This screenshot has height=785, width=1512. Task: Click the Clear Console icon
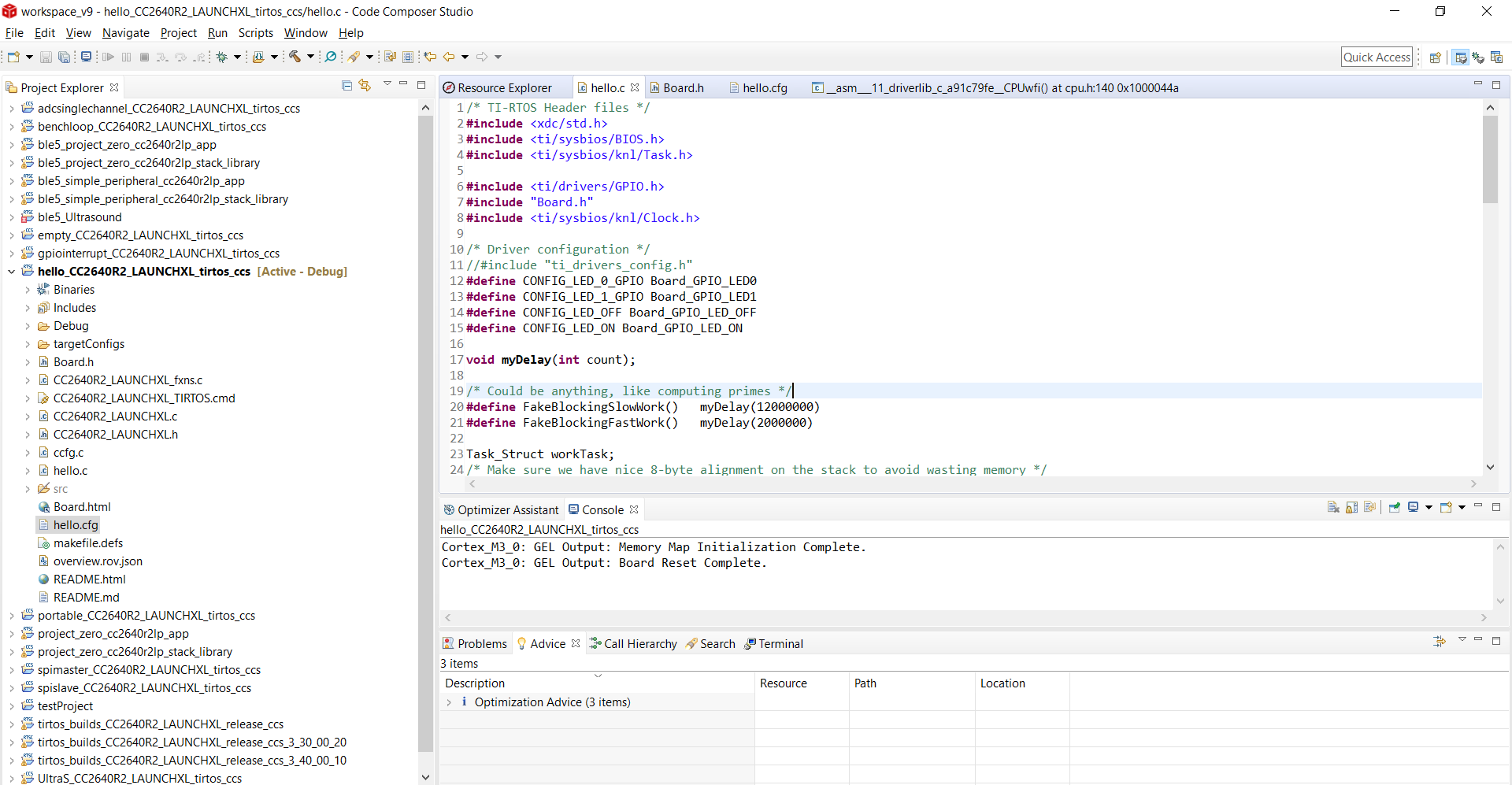(1333, 508)
